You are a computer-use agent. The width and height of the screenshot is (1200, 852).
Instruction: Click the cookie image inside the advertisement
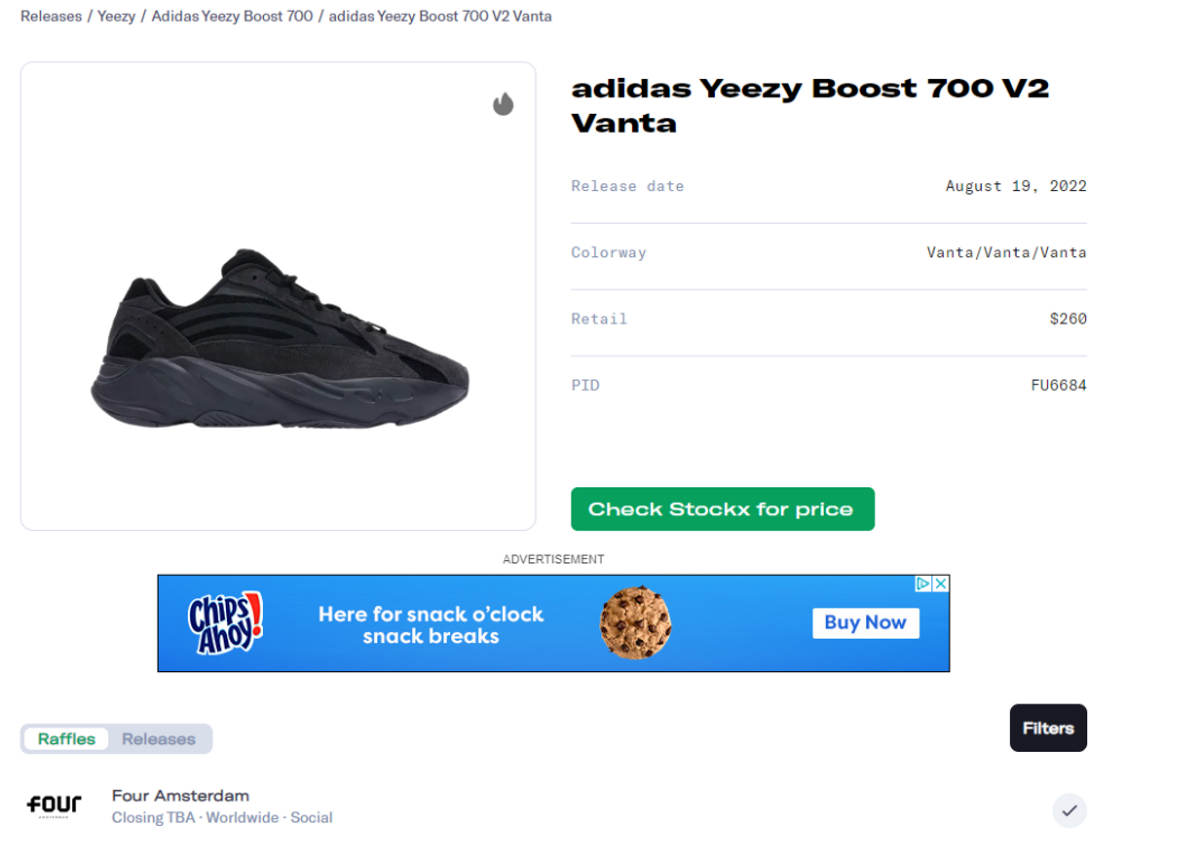tap(636, 622)
